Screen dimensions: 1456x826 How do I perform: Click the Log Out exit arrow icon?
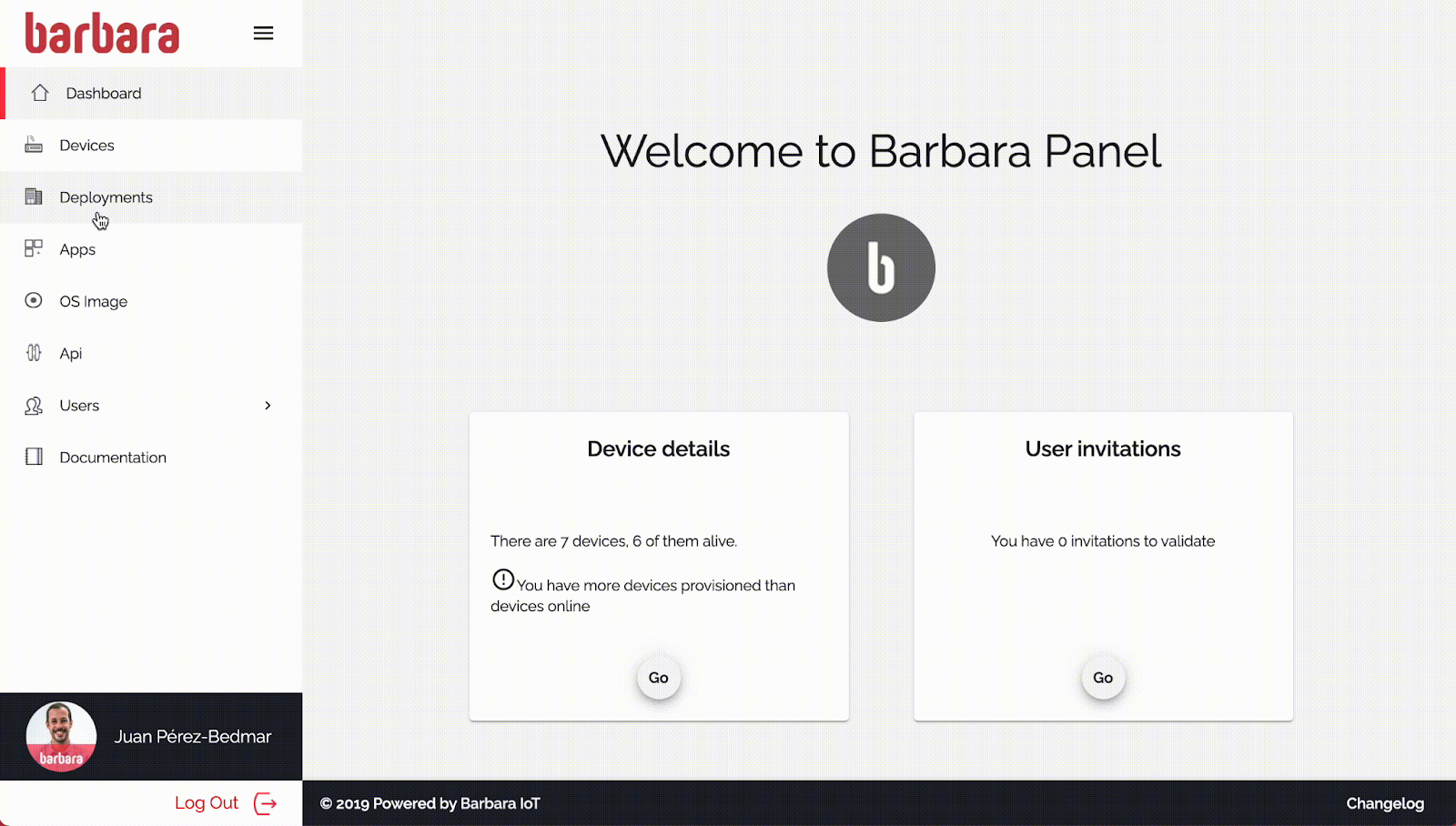point(265,803)
